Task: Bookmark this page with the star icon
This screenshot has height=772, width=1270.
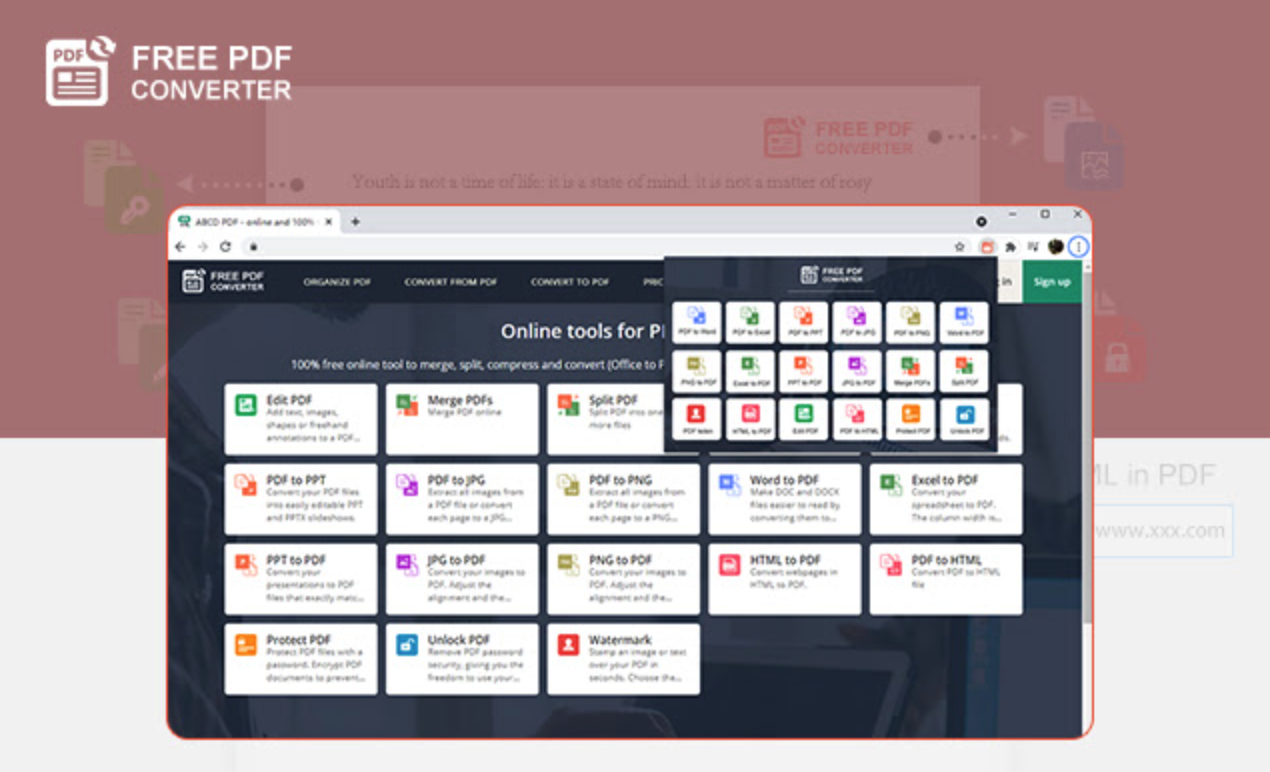Action: point(960,246)
